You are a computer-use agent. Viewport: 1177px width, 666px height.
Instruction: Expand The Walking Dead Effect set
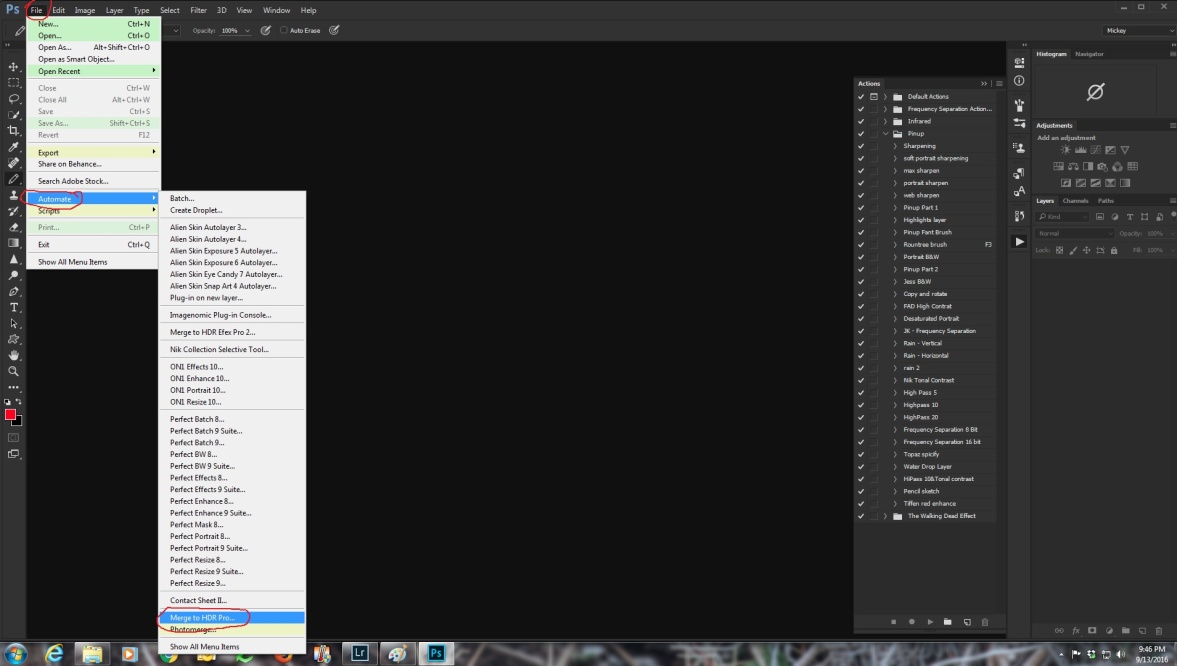pyautogui.click(x=886, y=516)
